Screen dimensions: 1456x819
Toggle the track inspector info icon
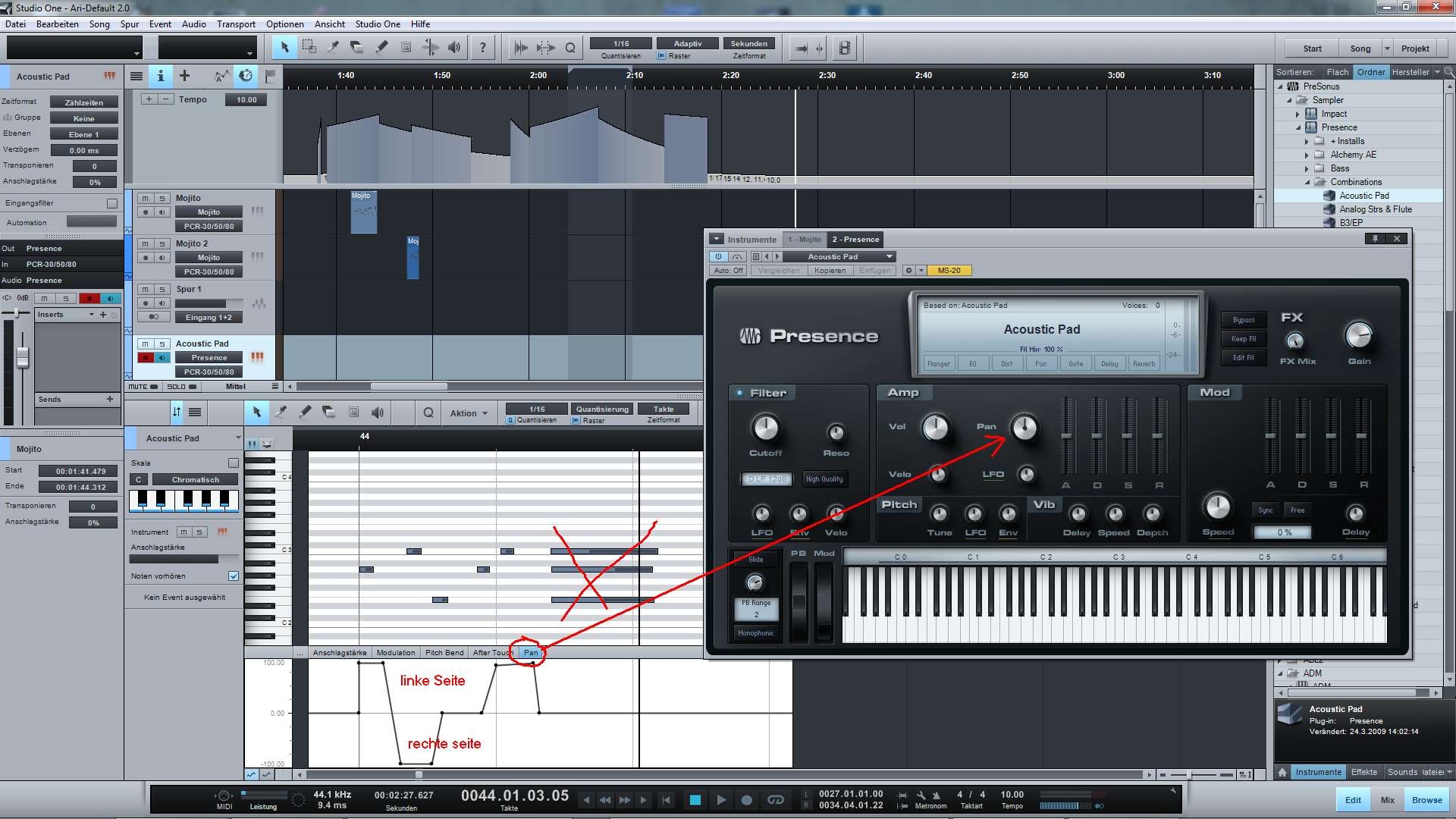[160, 76]
